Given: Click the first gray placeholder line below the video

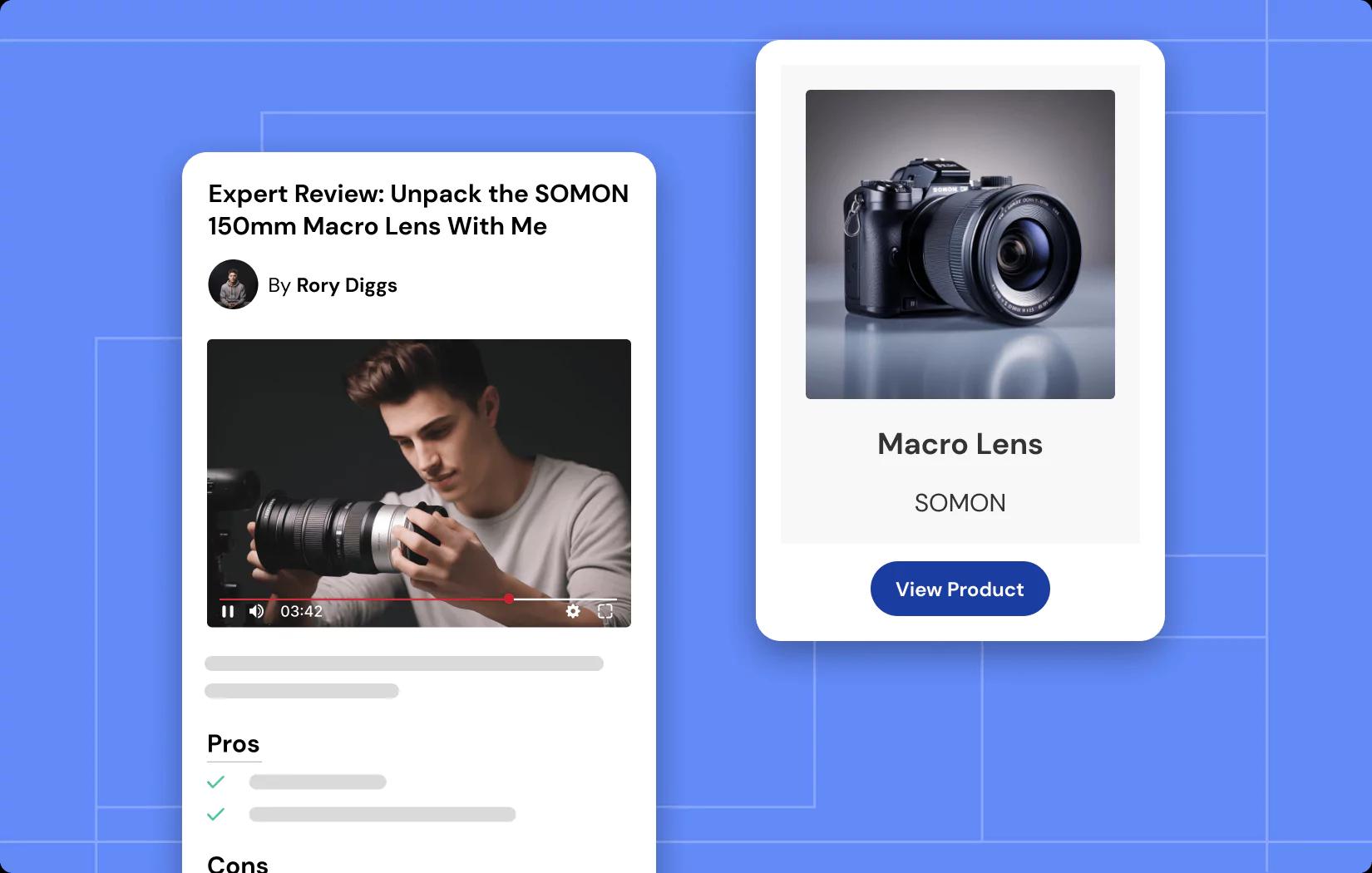Looking at the screenshot, I should coord(404,663).
